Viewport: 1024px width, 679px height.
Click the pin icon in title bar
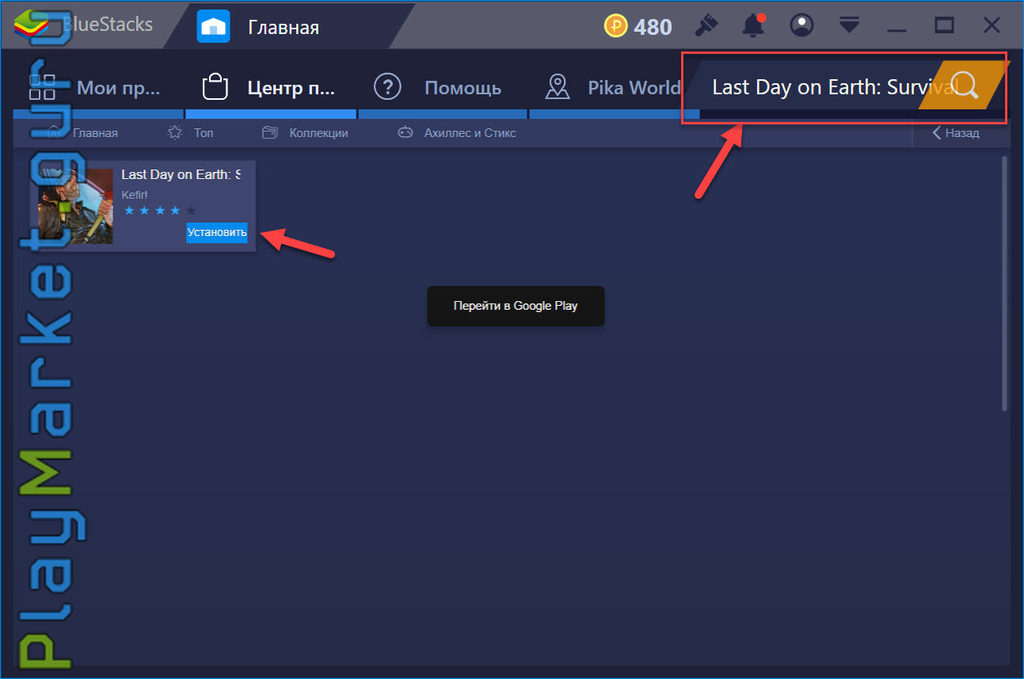click(707, 26)
